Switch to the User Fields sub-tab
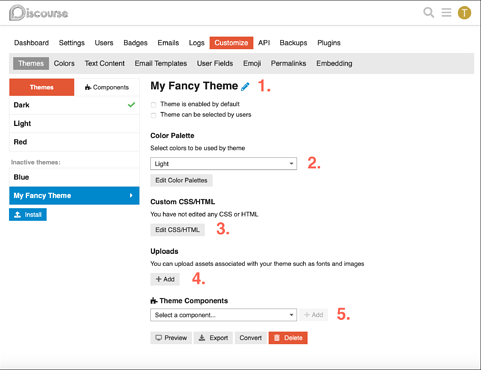 tap(215, 63)
